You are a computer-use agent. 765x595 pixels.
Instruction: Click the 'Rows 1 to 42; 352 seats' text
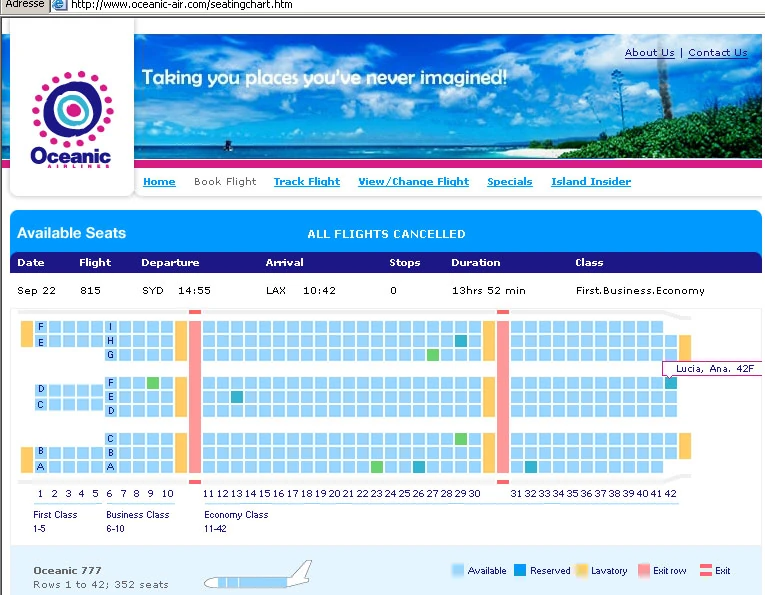pos(101,584)
